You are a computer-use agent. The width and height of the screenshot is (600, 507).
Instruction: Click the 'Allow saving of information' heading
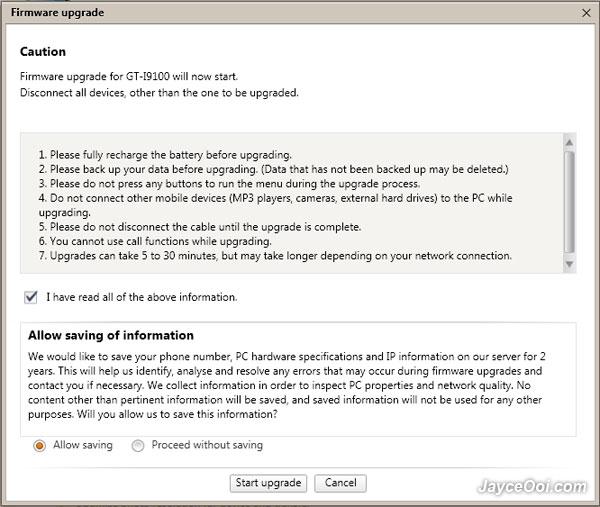pyautogui.click(x=111, y=335)
